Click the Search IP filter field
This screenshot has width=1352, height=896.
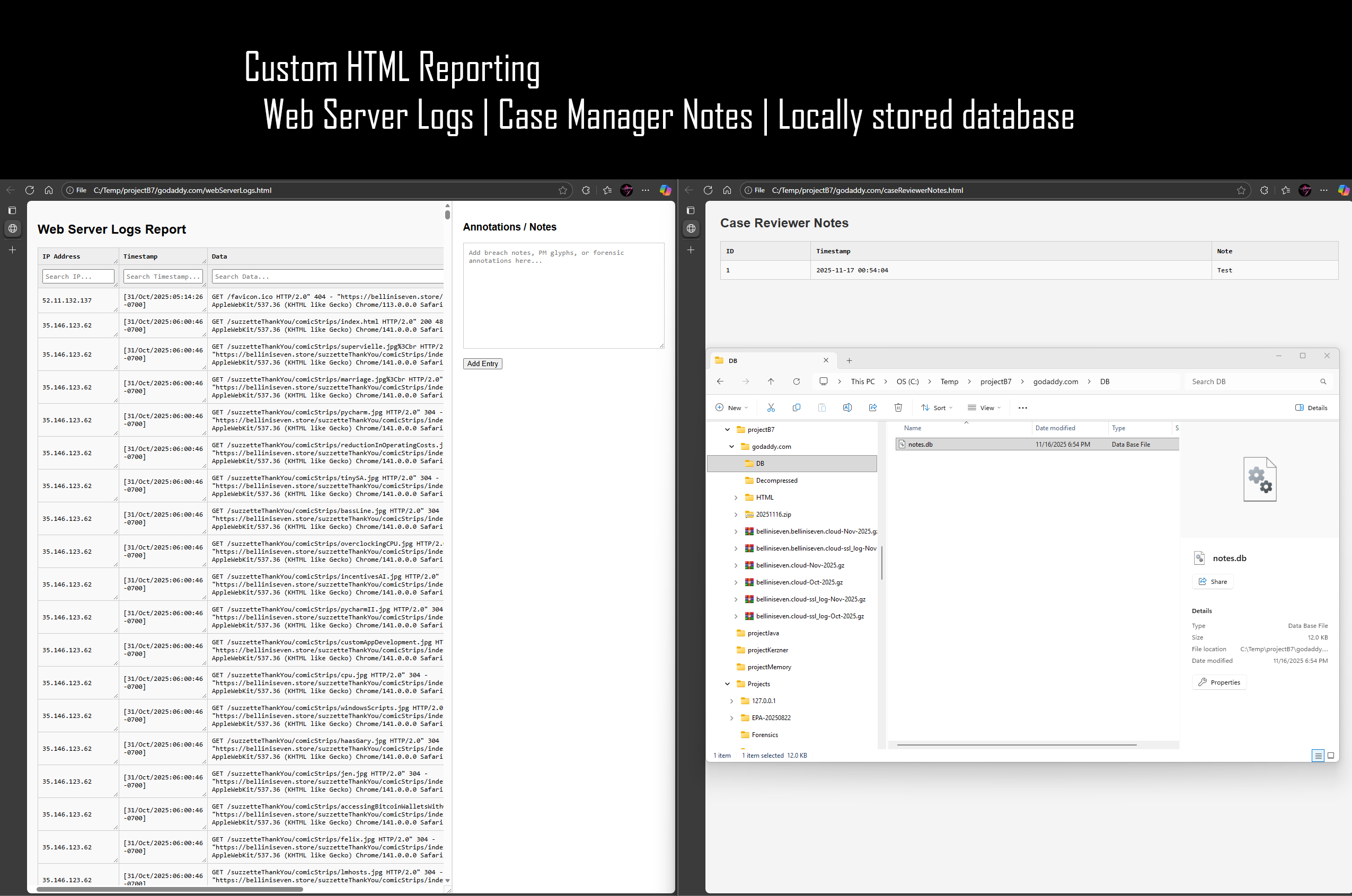click(78, 277)
